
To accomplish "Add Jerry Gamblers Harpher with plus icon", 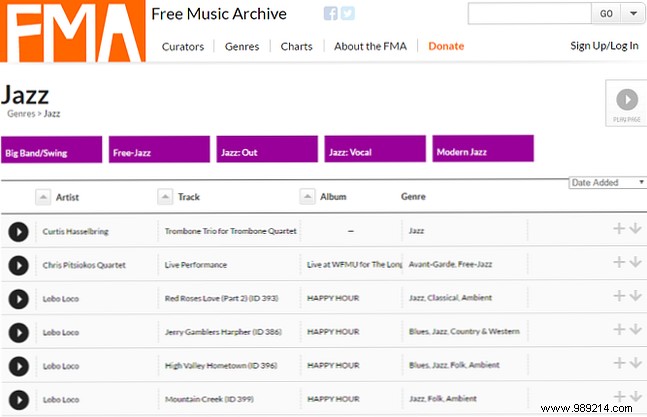I will [619, 329].
